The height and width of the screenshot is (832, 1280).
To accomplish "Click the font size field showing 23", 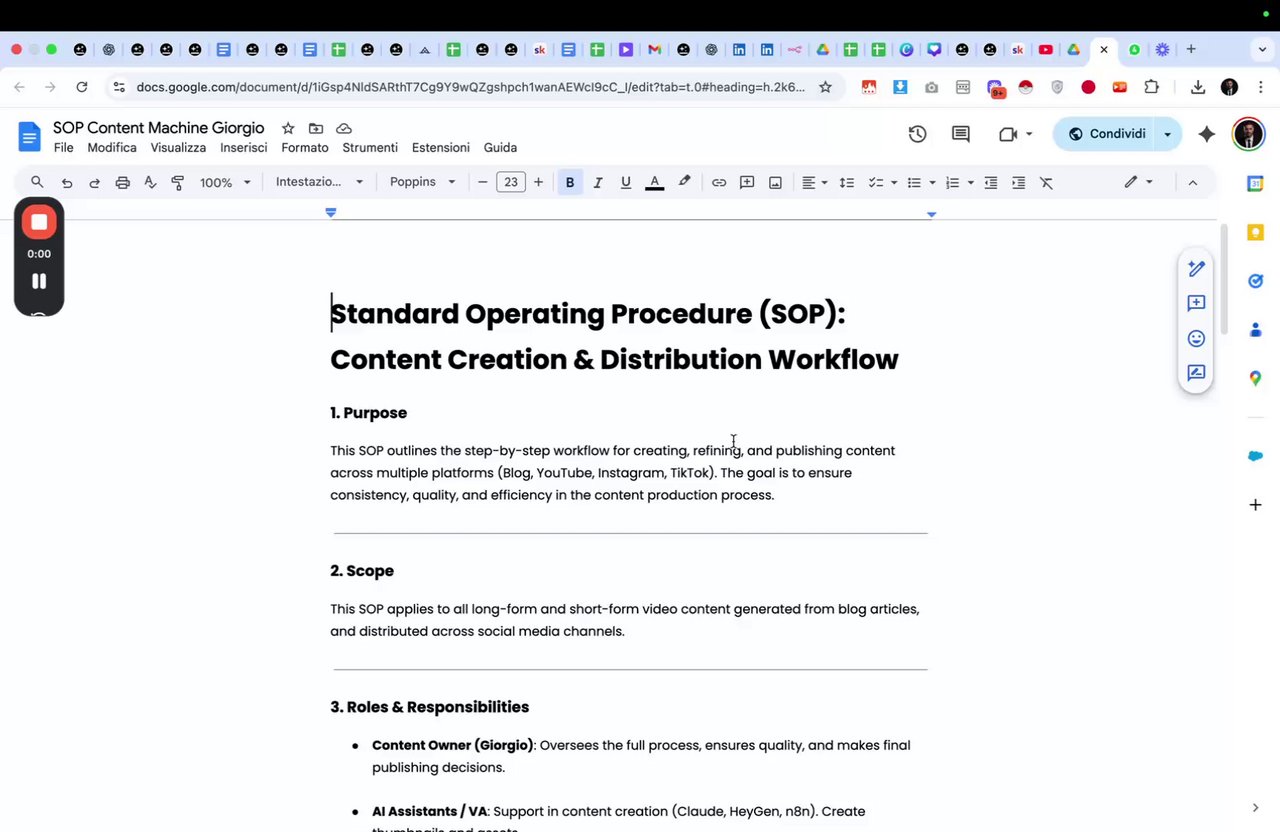I will 511,182.
